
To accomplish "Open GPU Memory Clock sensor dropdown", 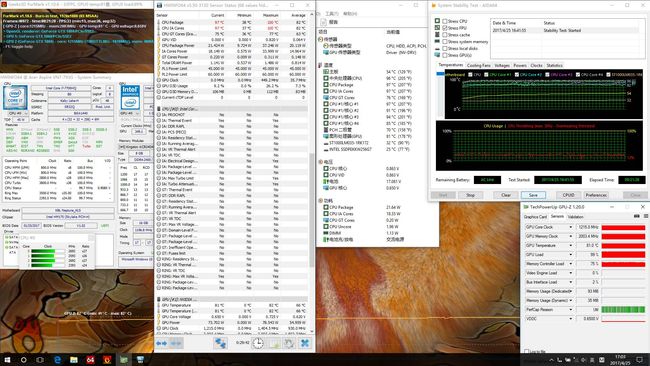I will (x=570, y=236).
